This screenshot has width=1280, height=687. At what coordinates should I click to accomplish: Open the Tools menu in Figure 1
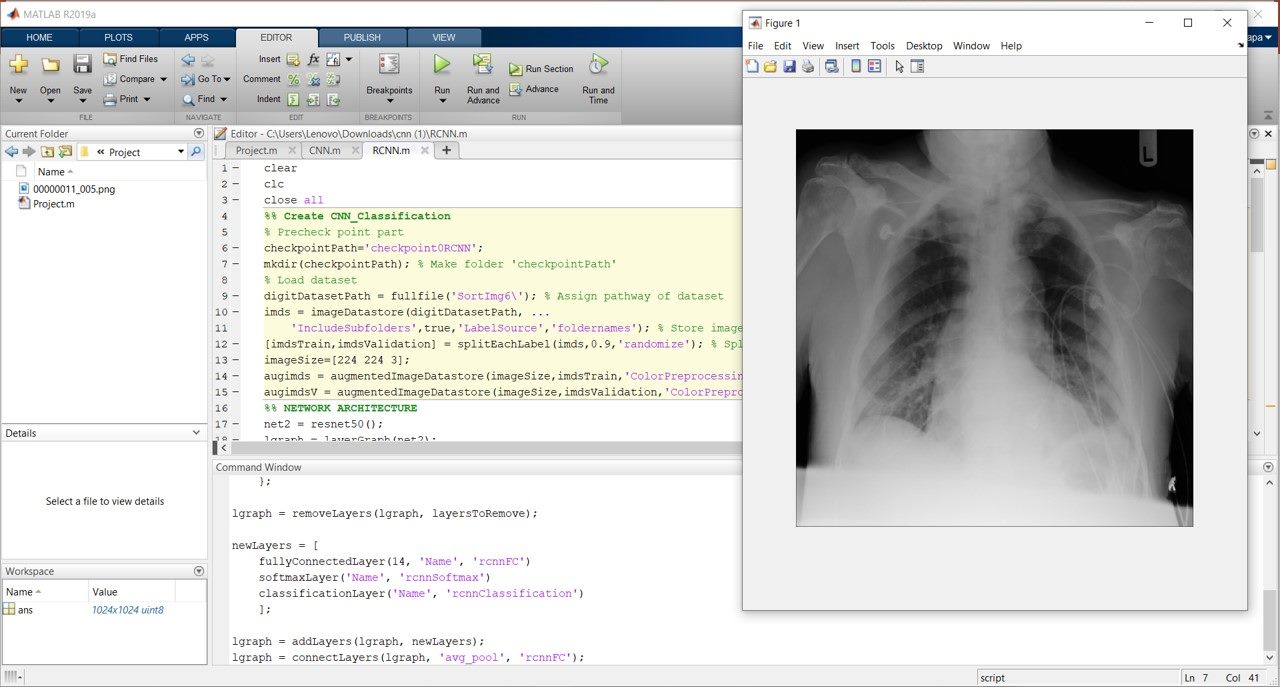point(882,46)
